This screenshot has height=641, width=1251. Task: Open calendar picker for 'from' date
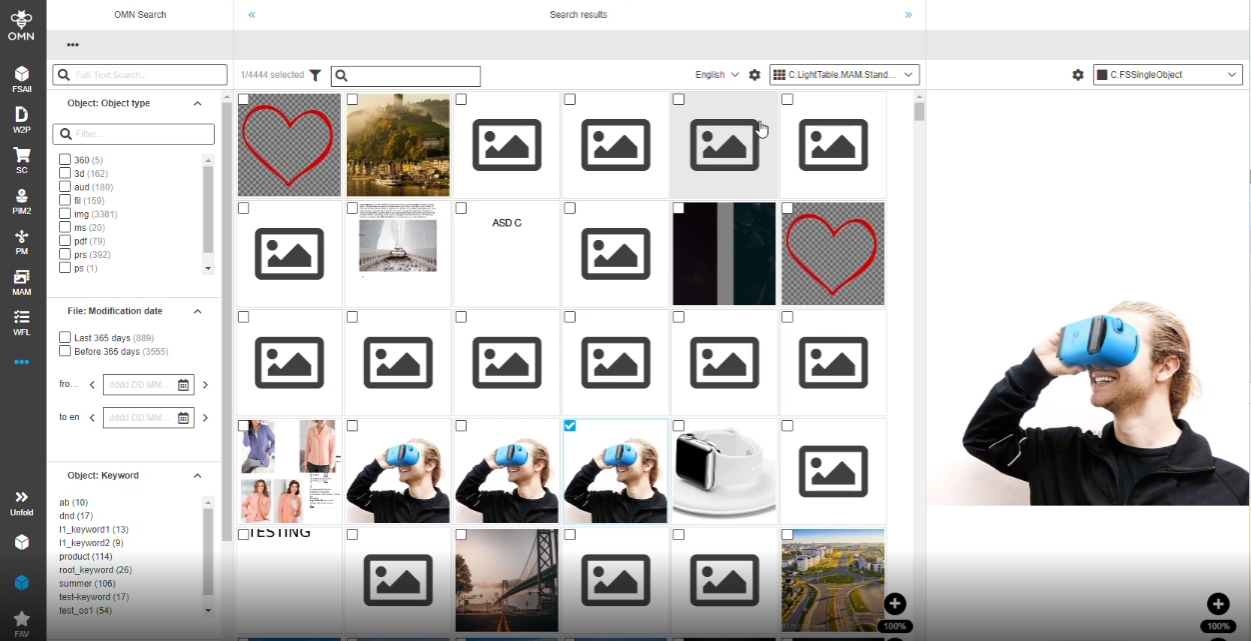point(183,385)
